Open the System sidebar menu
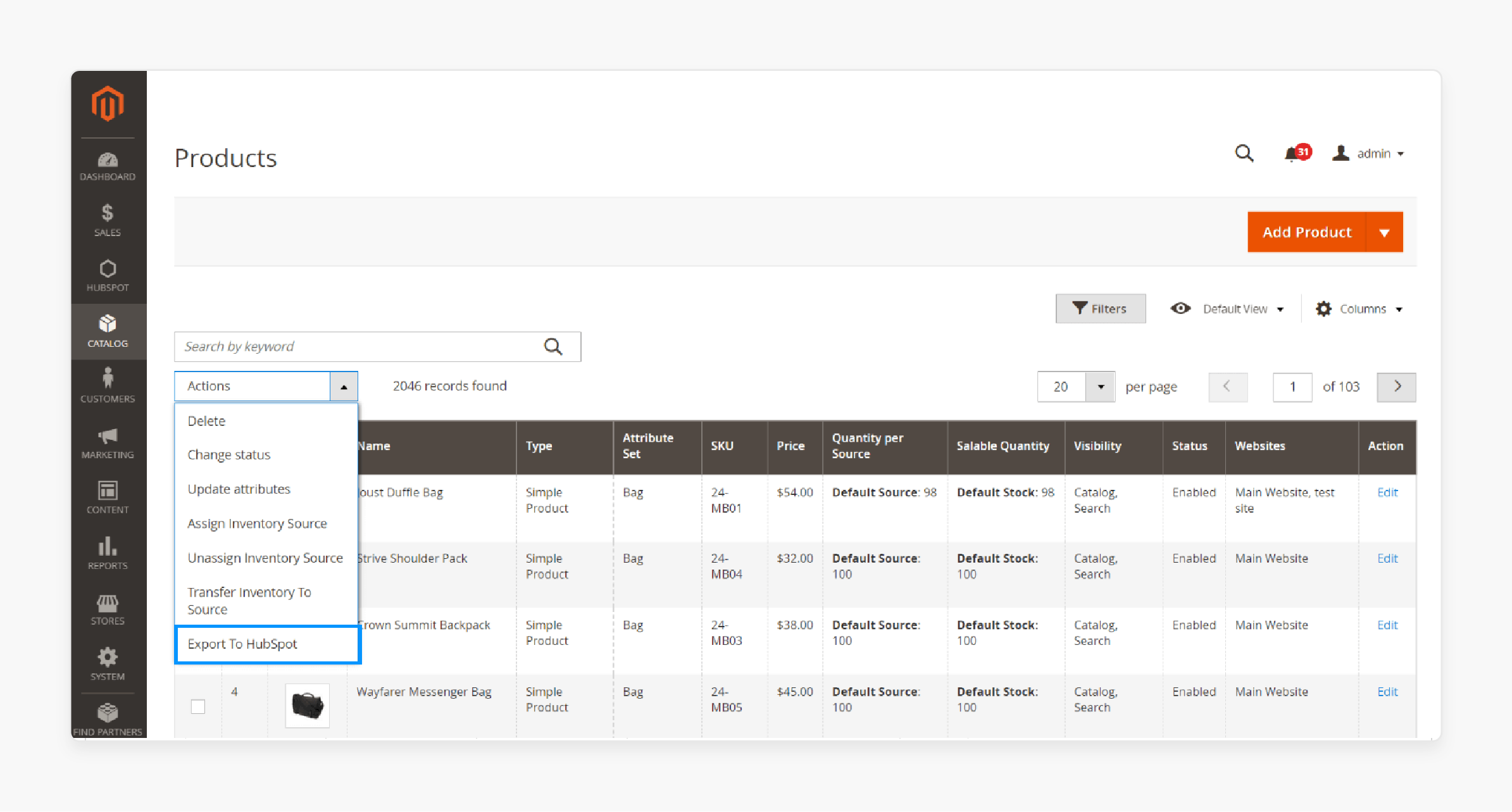This screenshot has height=812, width=1512. (x=108, y=664)
